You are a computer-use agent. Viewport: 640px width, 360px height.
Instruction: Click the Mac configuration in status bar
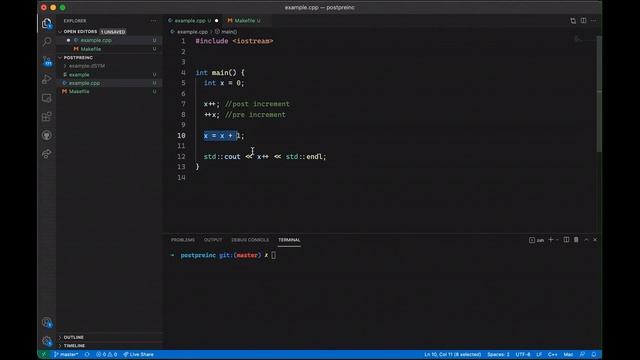pyautogui.click(x=568, y=354)
